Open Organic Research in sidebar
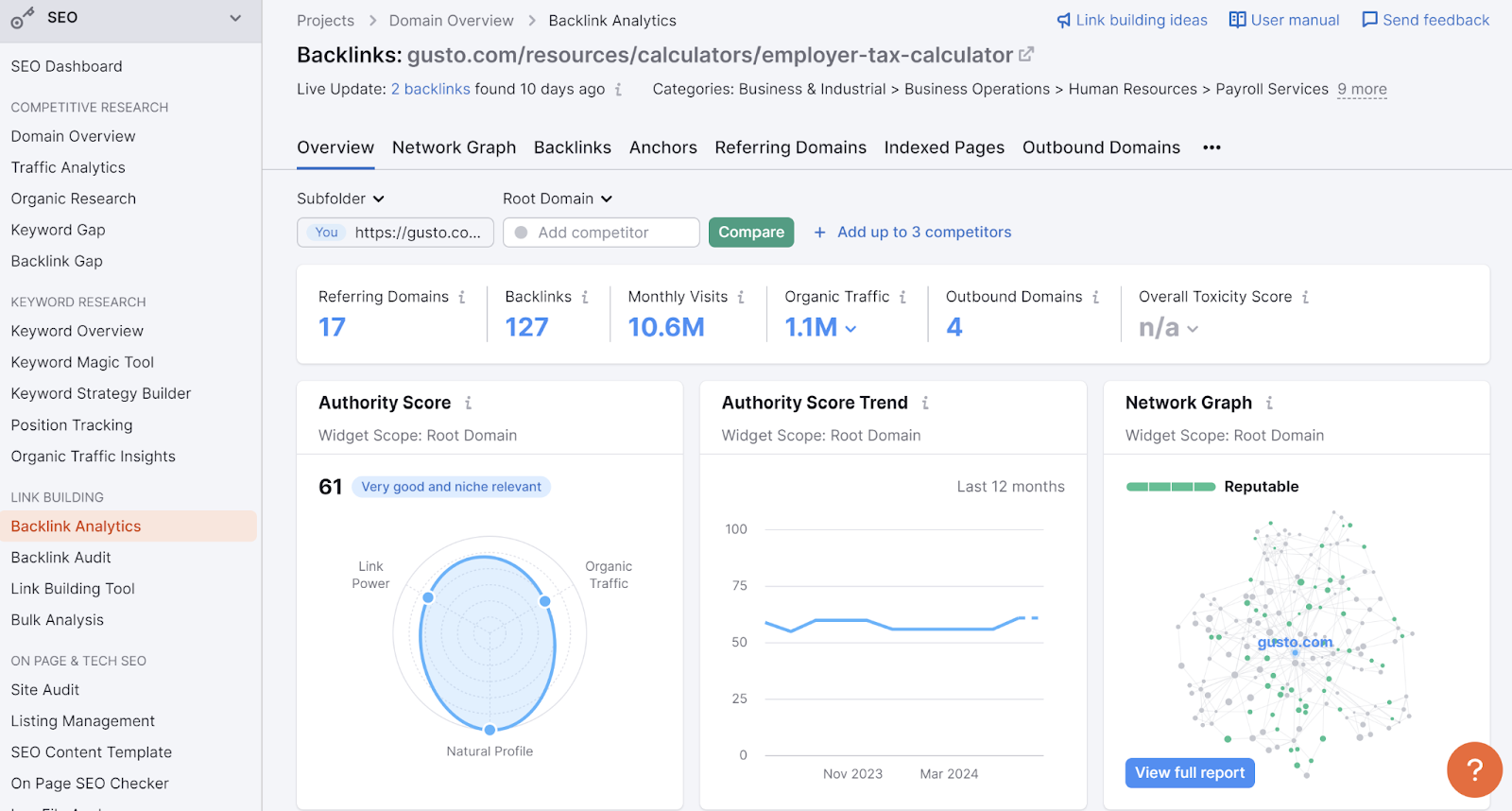Viewport: 1512px width, 811px height. point(74,198)
